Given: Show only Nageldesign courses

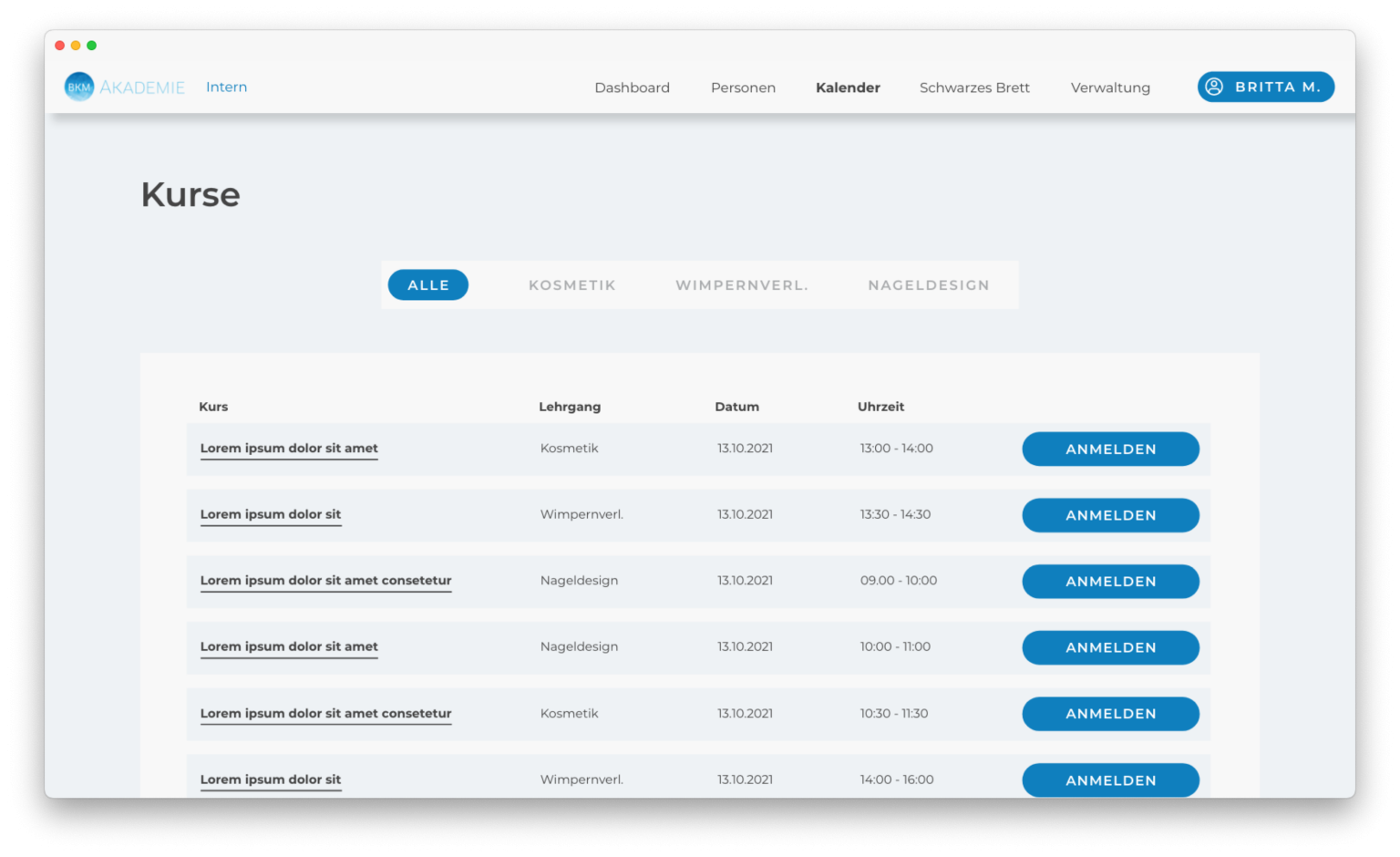Looking at the screenshot, I should [929, 285].
